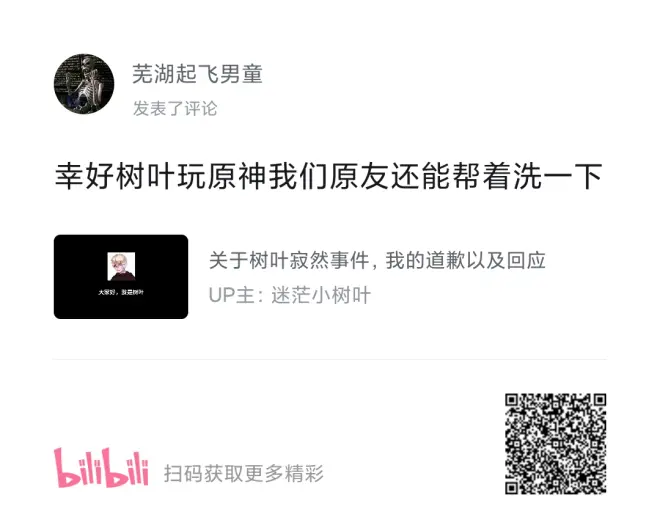Click the QR code top-left finder square
Image resolution: width=660 pixels, height=528 pixels.
click(x=511, y=400)
